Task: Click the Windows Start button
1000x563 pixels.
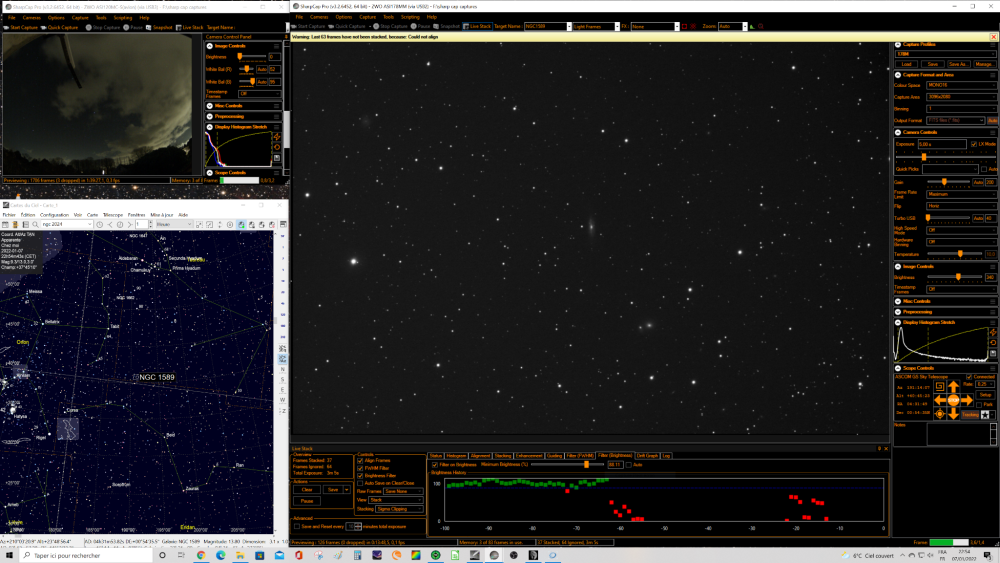Action: (x=9, y=555)
